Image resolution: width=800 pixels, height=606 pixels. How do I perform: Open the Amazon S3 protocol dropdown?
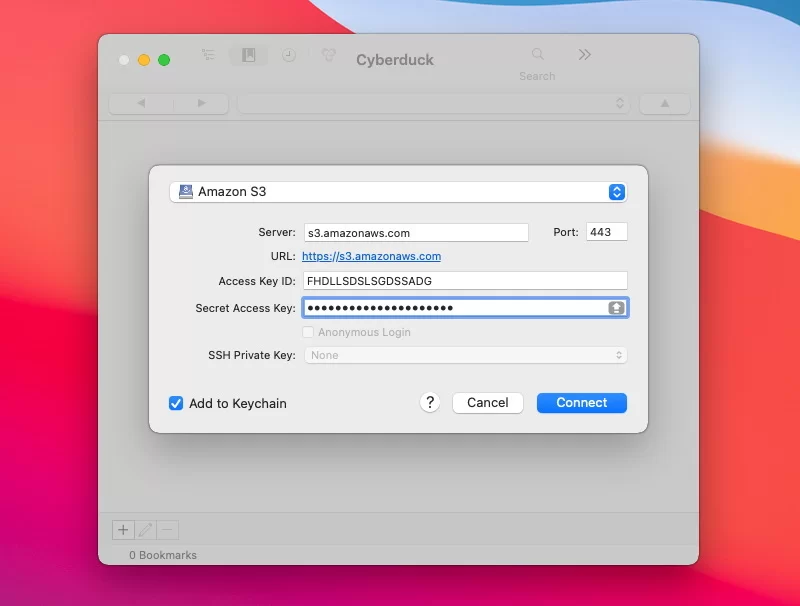[x=398, y=192]
